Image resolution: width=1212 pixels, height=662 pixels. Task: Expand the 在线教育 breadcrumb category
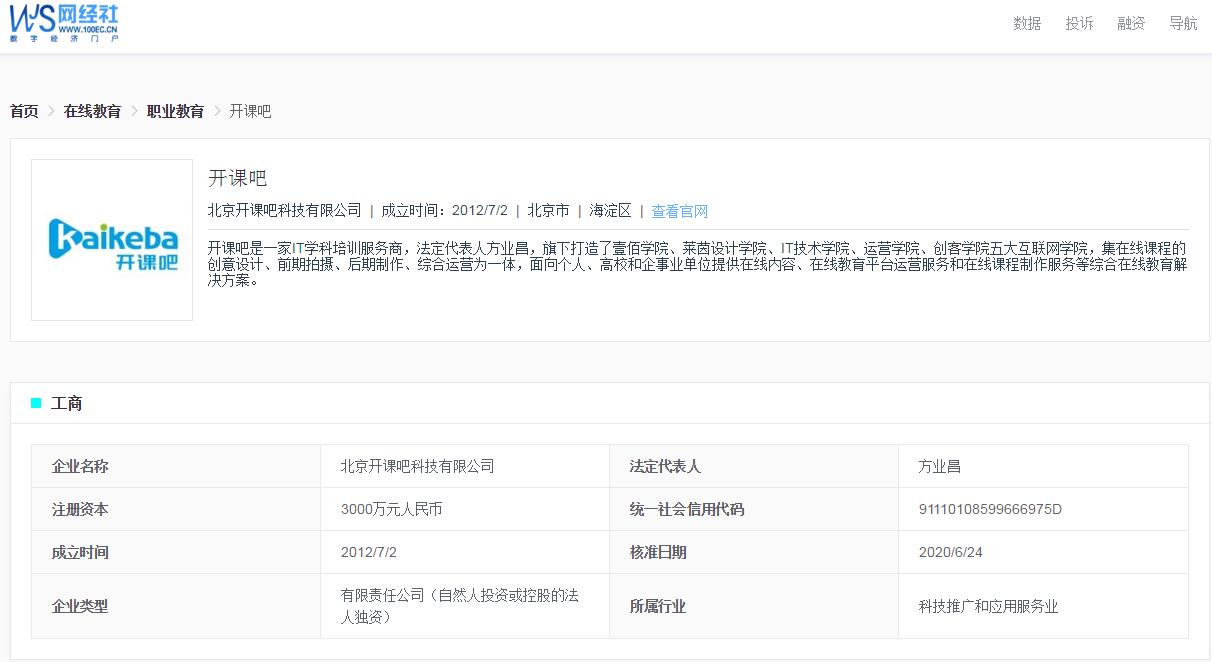(90, 111)
